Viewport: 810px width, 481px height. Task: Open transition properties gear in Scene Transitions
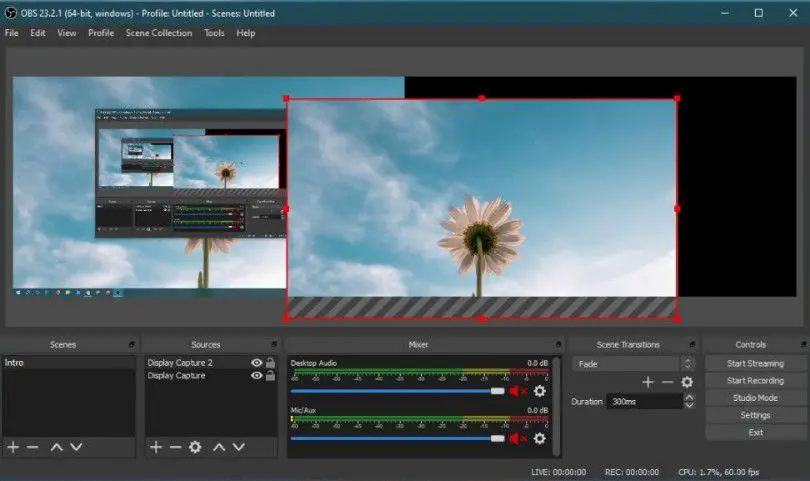(x=687, y=382)
